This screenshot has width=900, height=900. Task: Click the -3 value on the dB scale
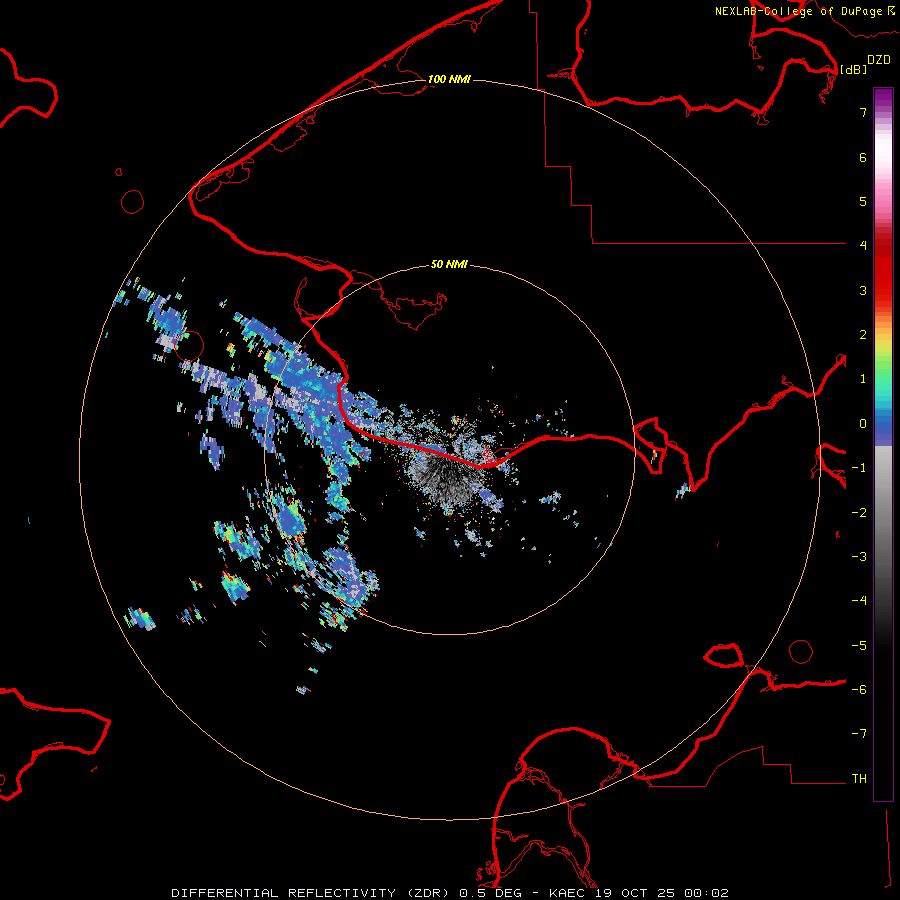point(859,557)
